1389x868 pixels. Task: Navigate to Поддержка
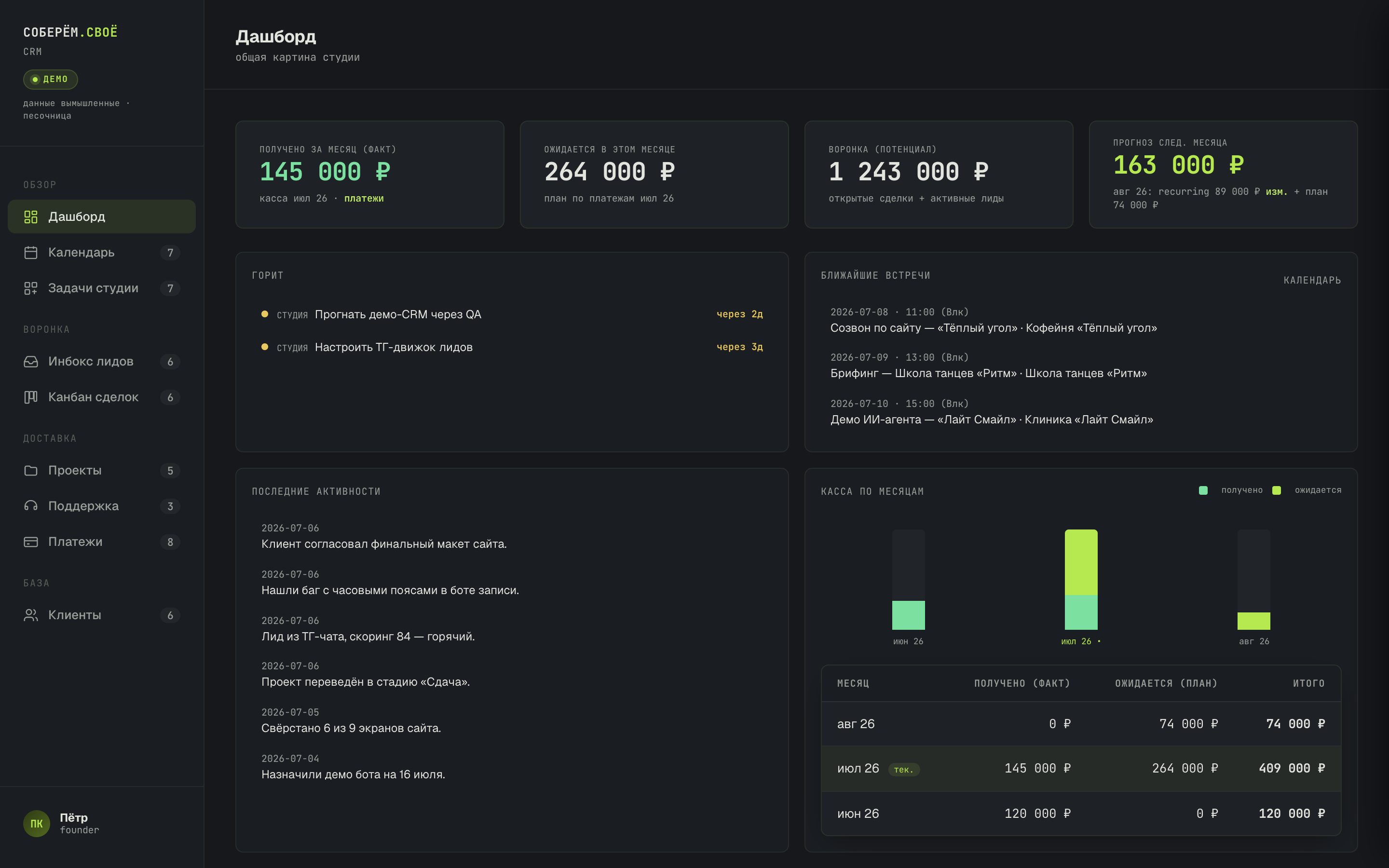(102, 506)
